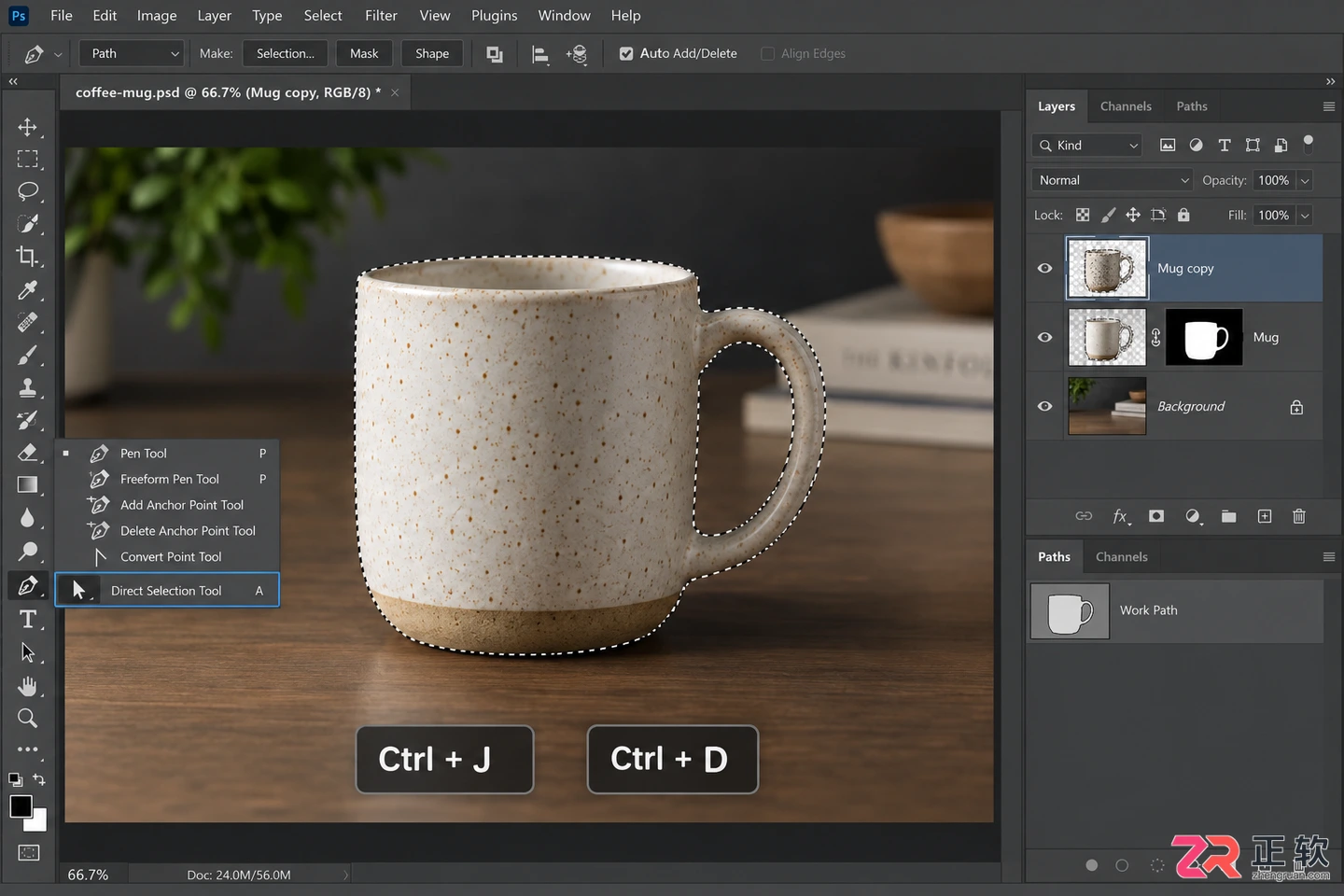Hide the Background layer
This screenshot has width=1344, height=896.
click(1045, 407)
